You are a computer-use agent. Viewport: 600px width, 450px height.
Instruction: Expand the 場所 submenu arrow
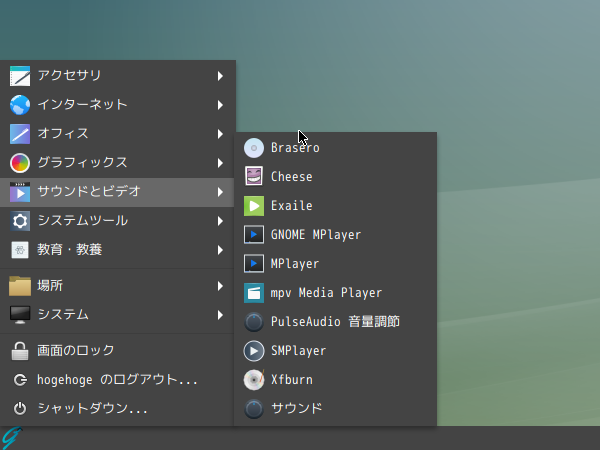pos(220,286)
